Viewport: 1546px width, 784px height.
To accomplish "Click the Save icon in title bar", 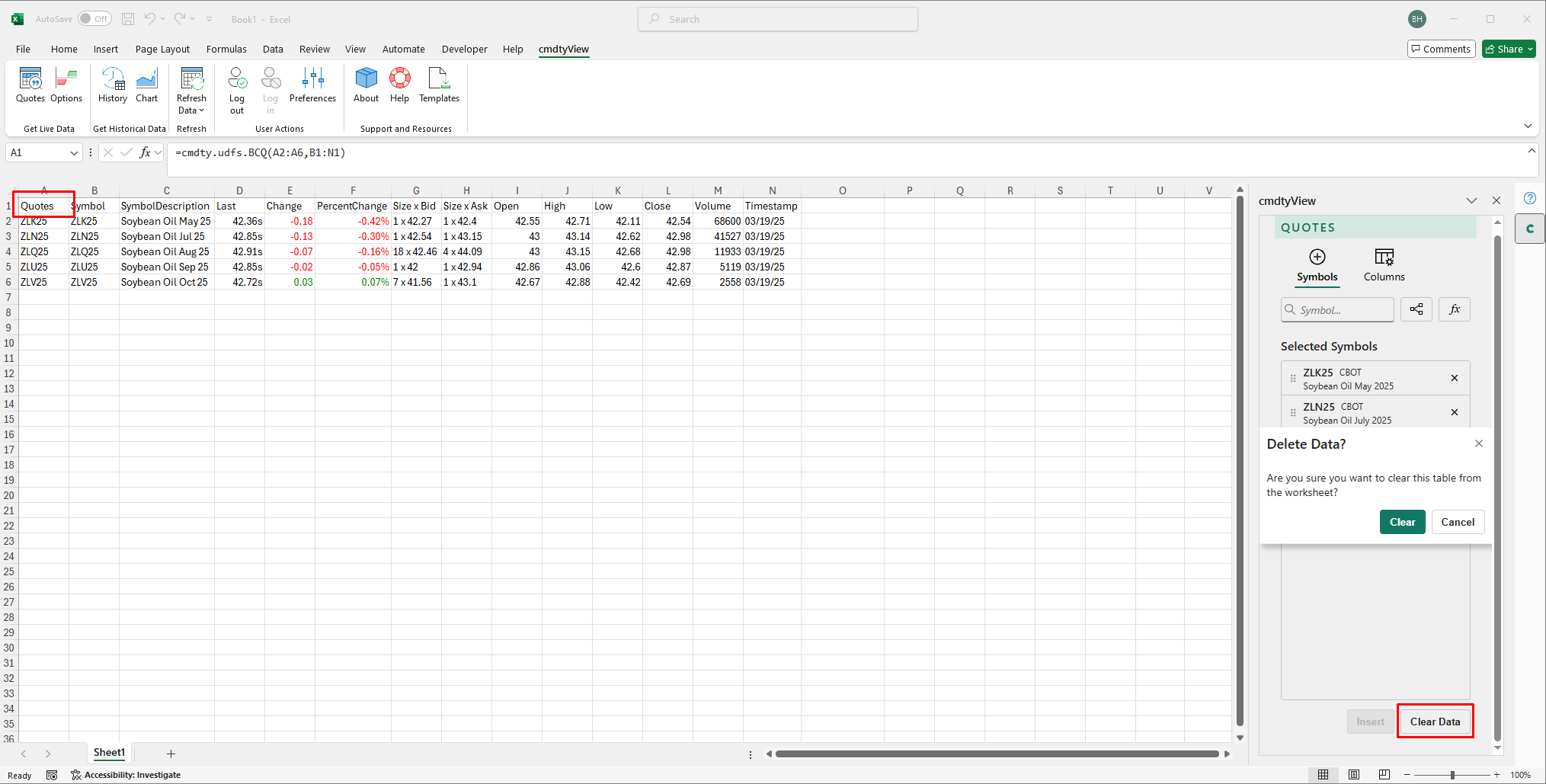I will pos(128,19).
